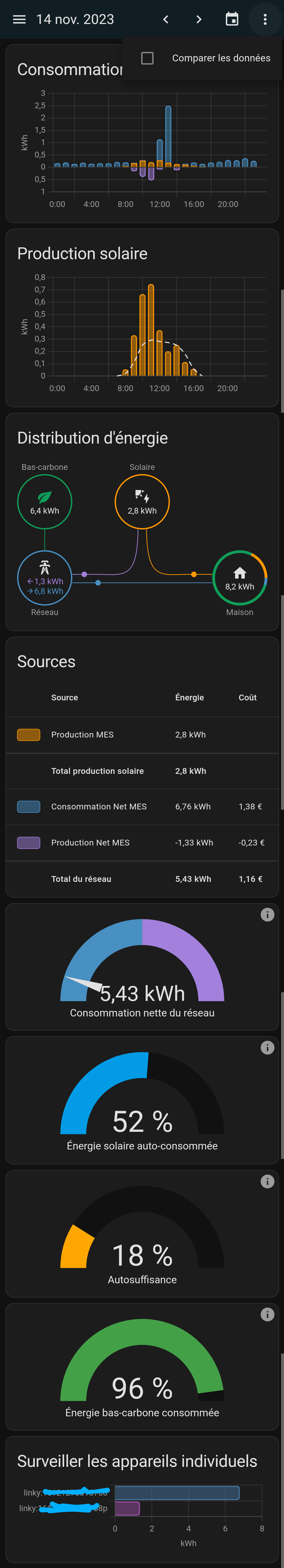Click the Consommation nette du réseau label
This screenshot has height=1568, width=284.
pyautogui.click(x=142, y=1013)
